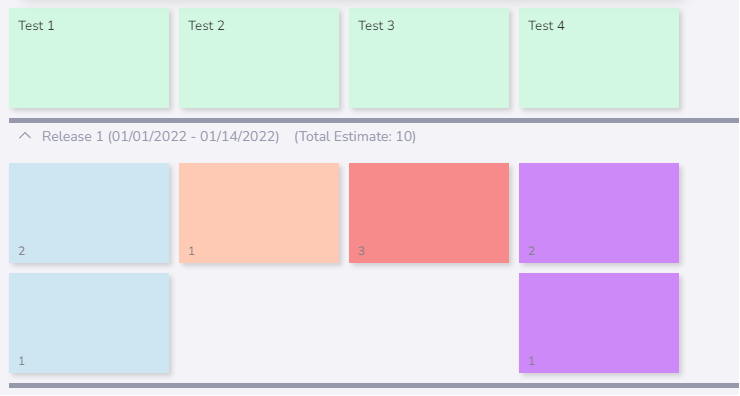
Task: Collapse the Release 1 section chevron
Action: [x=25, y=136]
